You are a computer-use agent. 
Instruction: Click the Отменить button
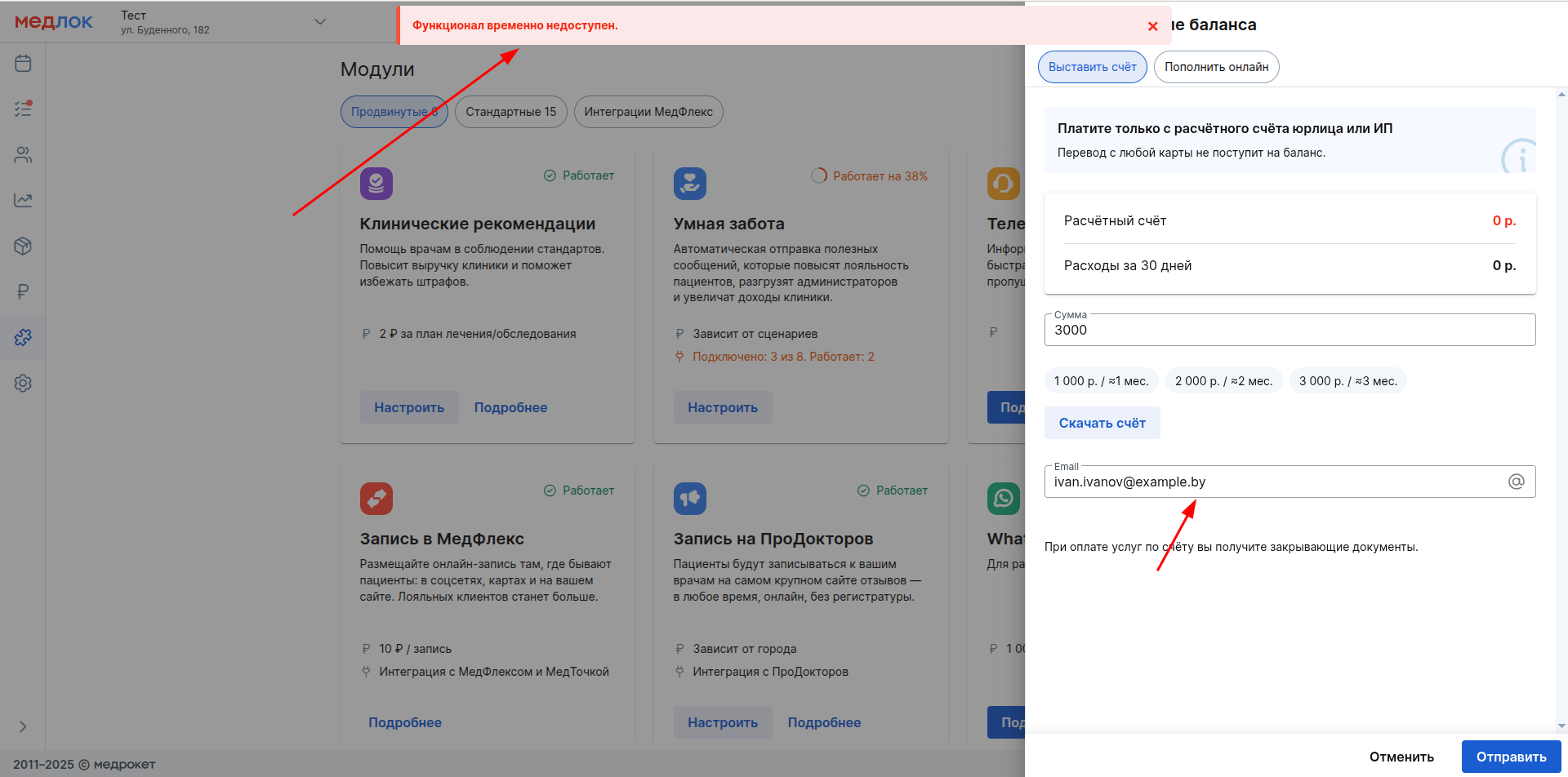[1401, 757]
